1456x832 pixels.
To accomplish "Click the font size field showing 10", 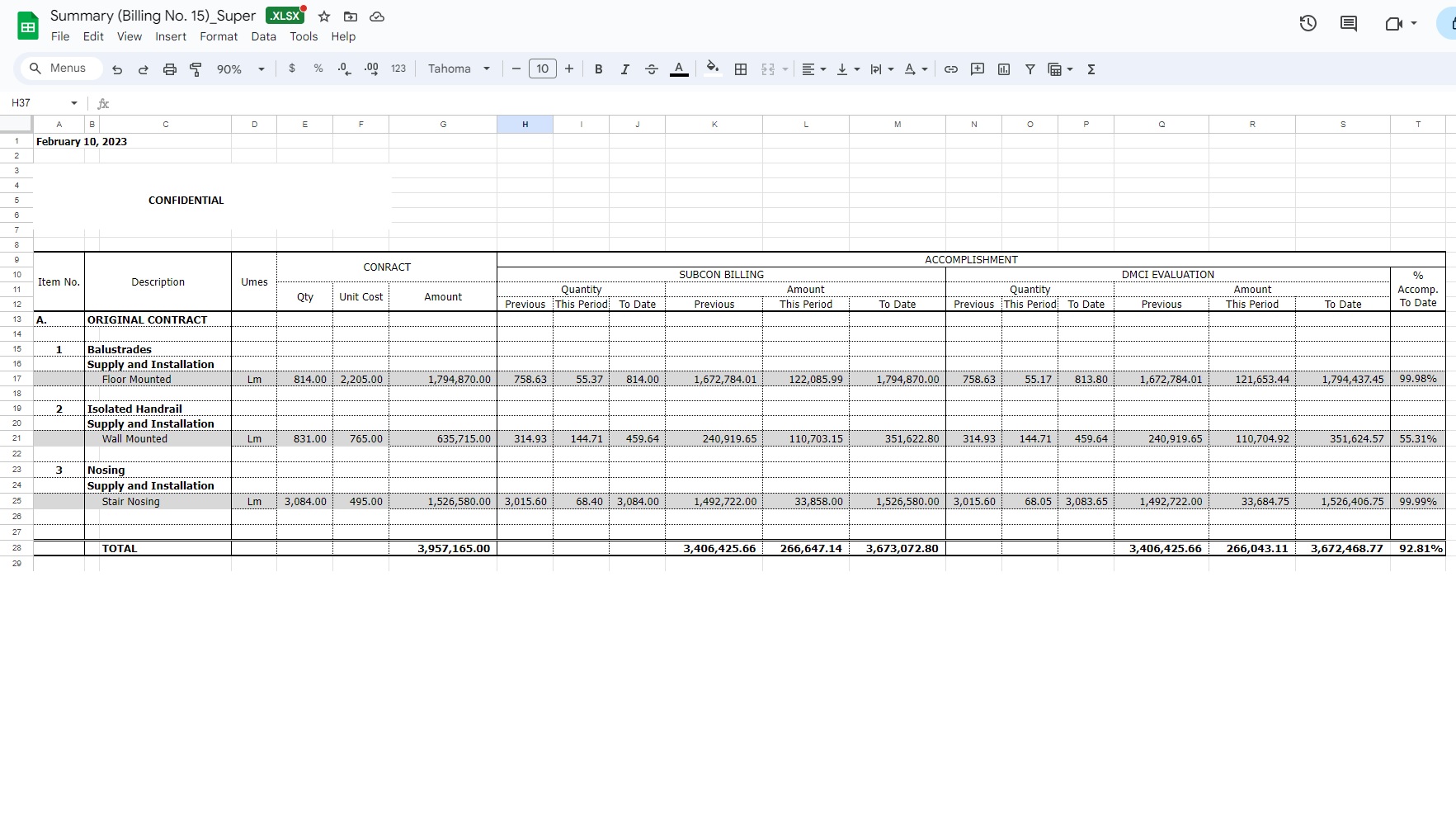I will (543, 69).
